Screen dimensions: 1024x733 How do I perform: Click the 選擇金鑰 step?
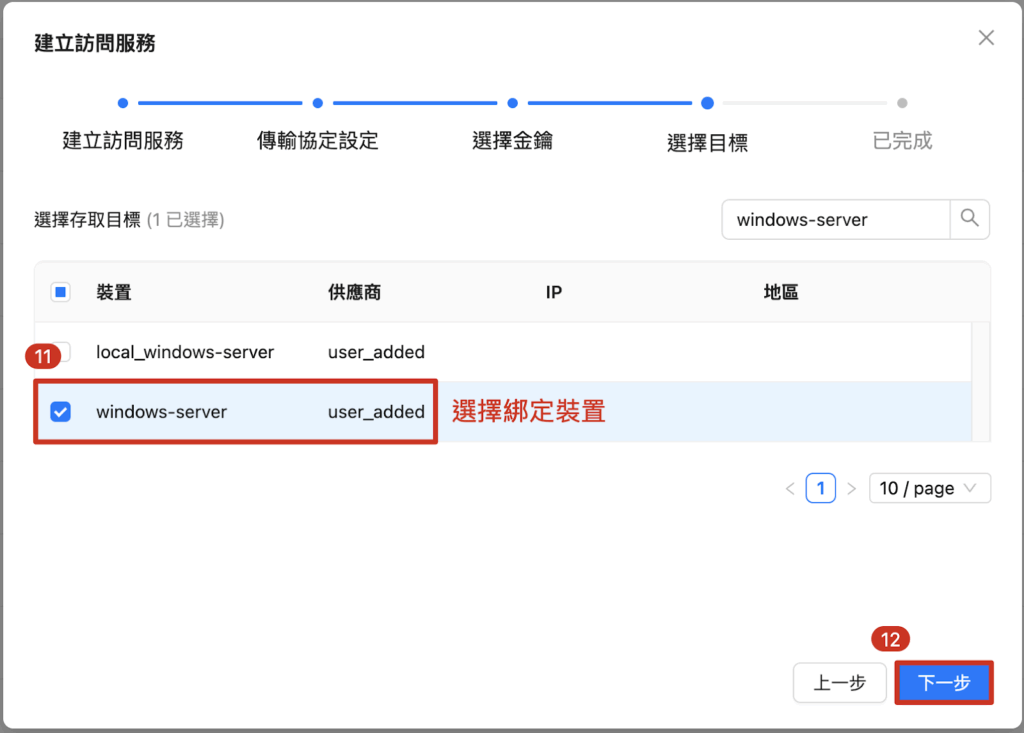(512, 140)
